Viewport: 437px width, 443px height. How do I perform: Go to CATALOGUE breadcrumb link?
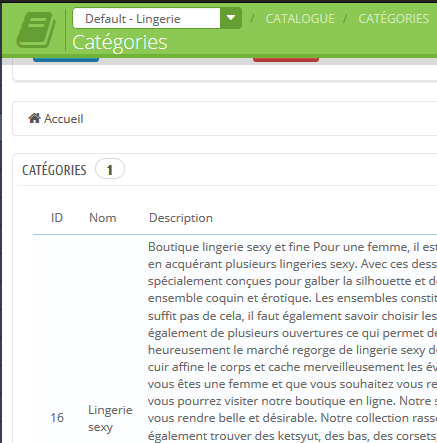(300, 19)
